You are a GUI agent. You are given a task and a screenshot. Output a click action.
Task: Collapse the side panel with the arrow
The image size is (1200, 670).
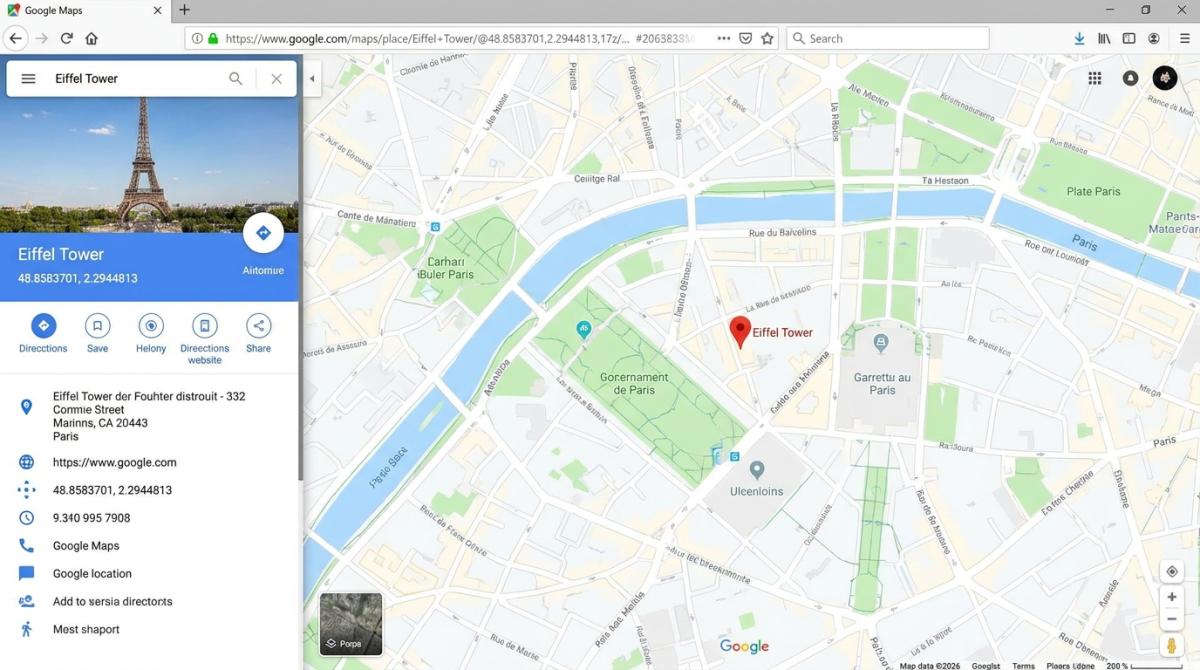coord(312,79)
